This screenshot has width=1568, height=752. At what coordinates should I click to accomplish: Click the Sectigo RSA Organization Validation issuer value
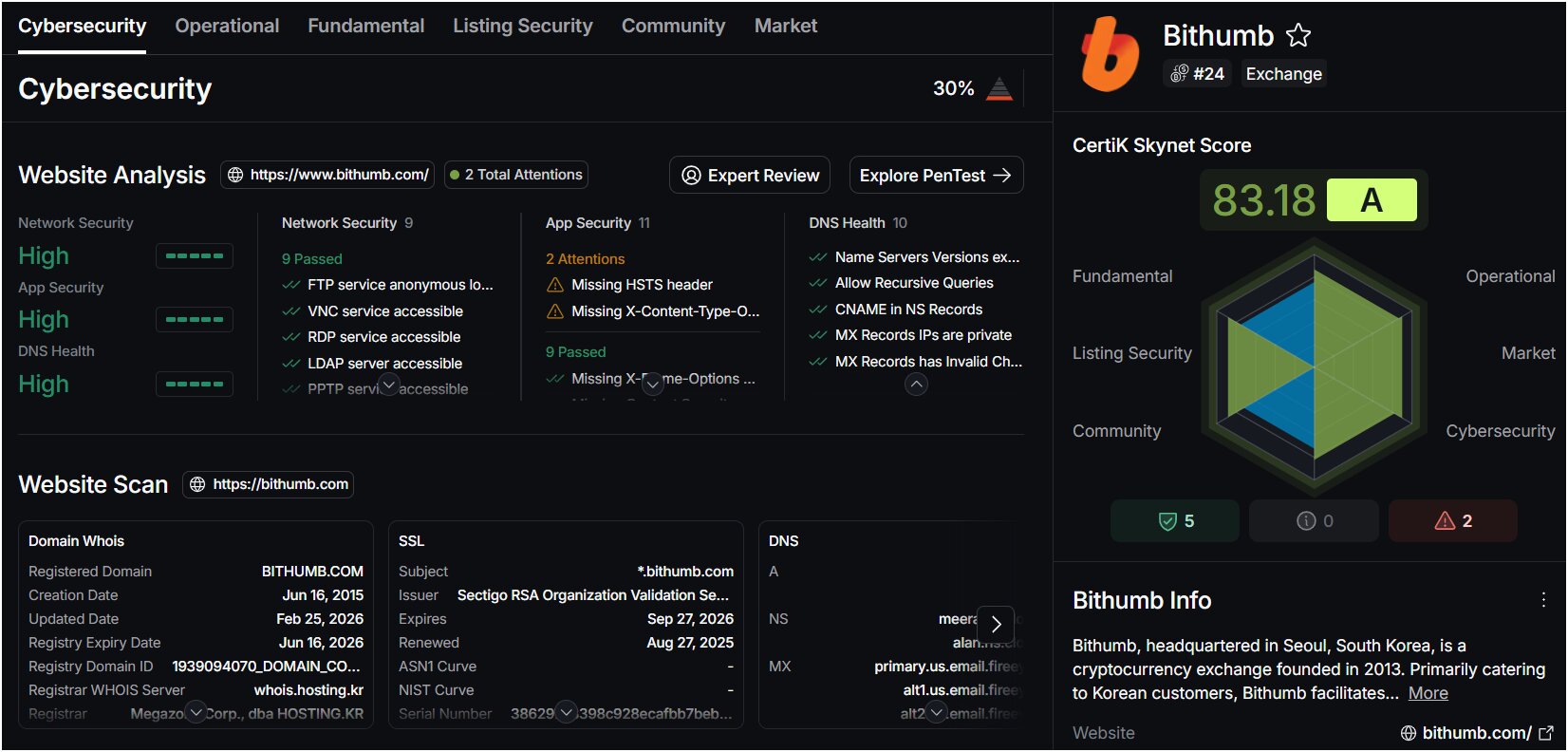[593, 595]
